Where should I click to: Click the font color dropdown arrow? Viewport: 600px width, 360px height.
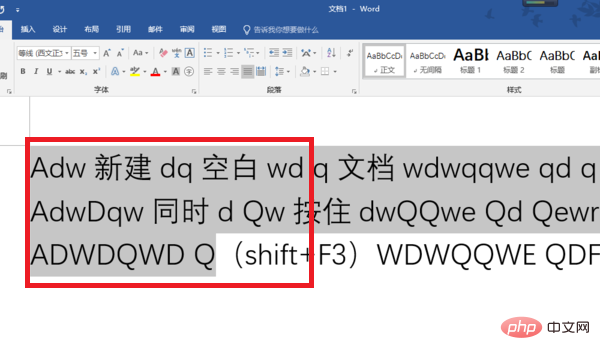click(165, 72)
